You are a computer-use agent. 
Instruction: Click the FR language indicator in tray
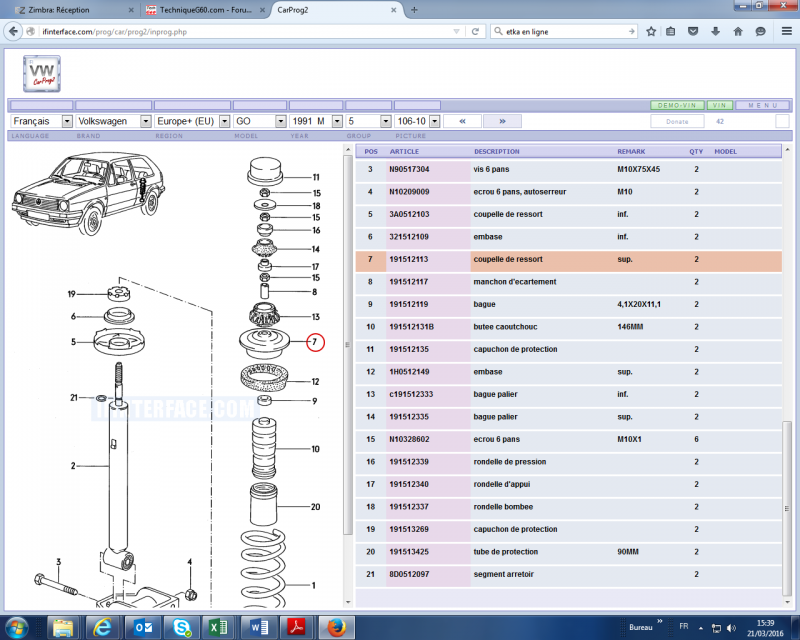coord(684,626)
